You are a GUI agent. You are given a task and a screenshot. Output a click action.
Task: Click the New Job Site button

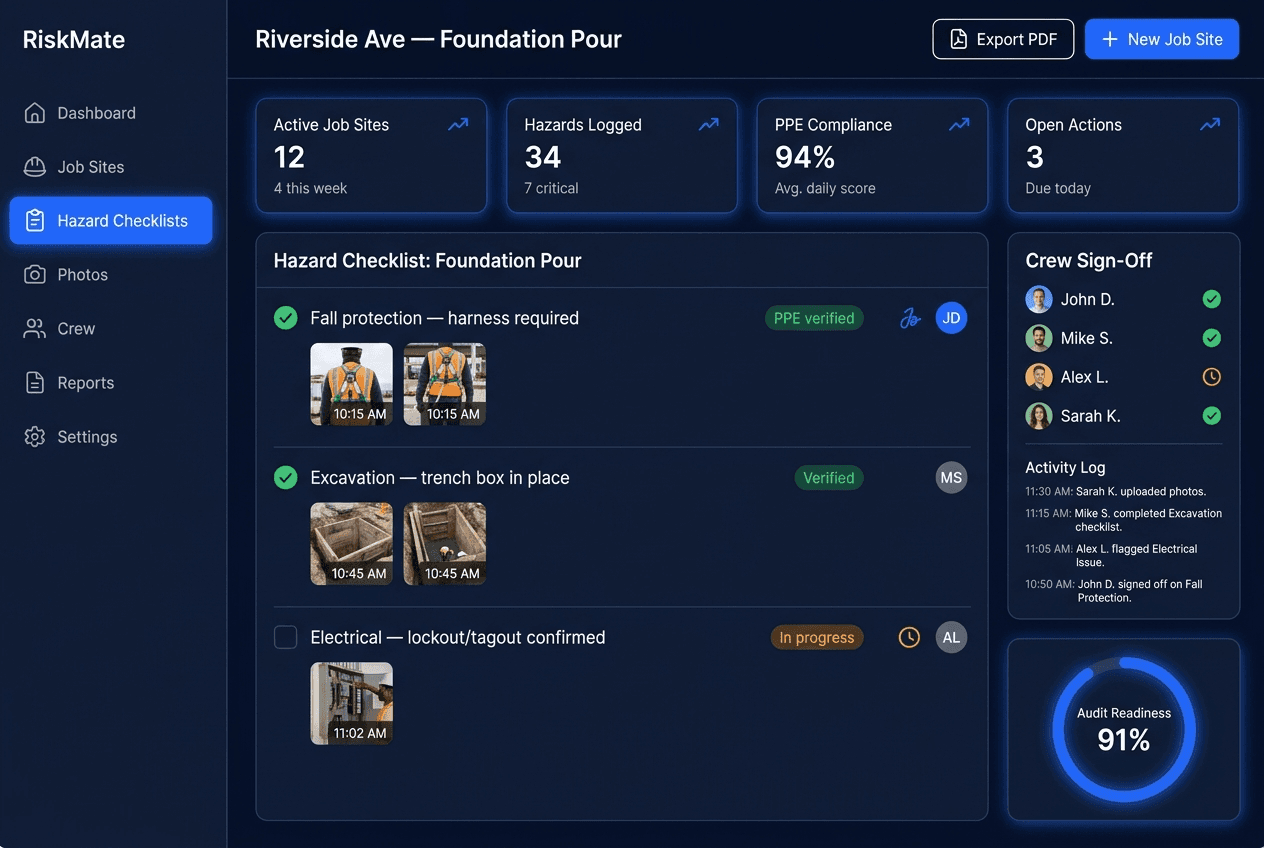tap(1162, 39)
